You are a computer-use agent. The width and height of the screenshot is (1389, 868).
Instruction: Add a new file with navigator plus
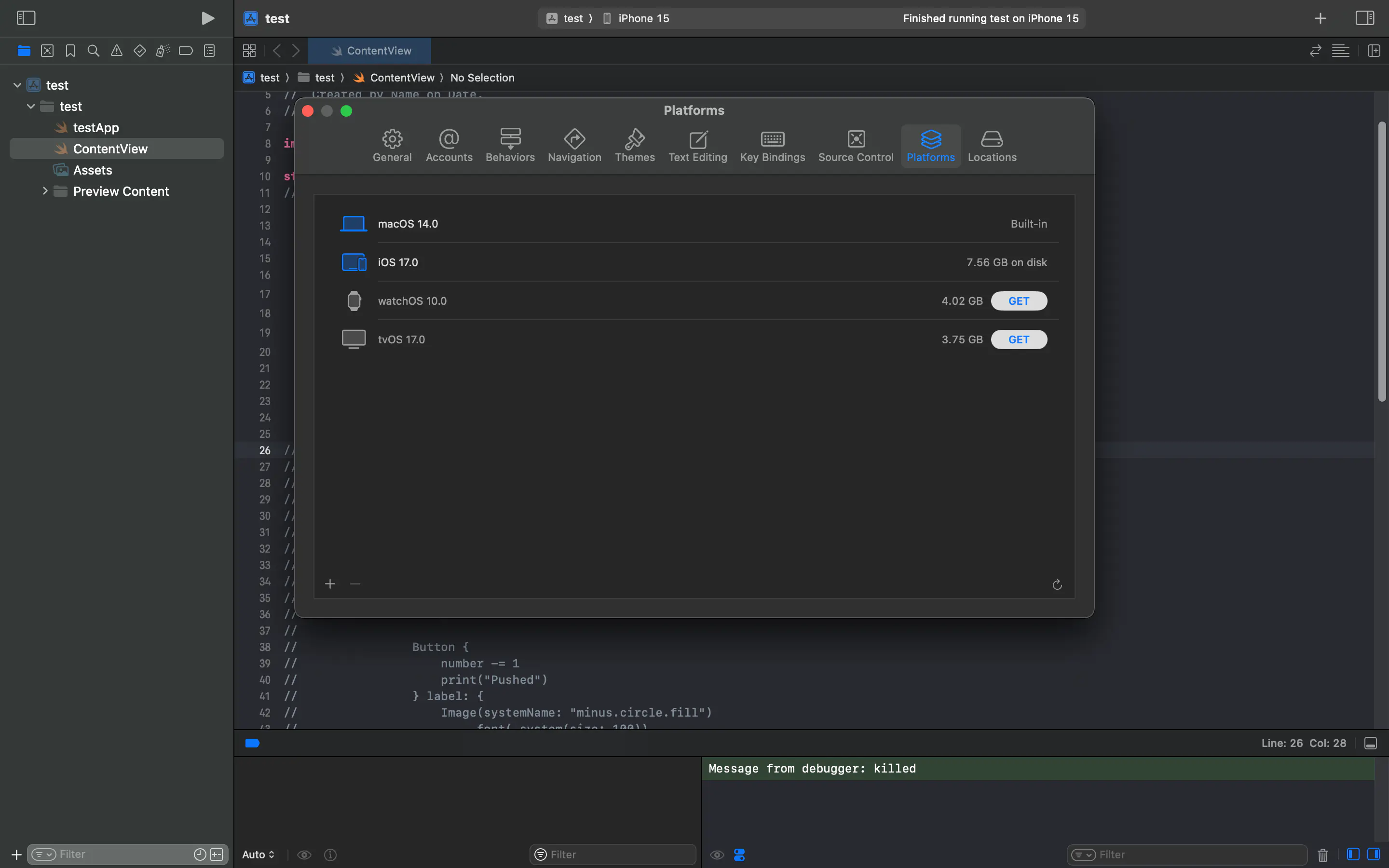pyautogui.click(x=17, y=854)
